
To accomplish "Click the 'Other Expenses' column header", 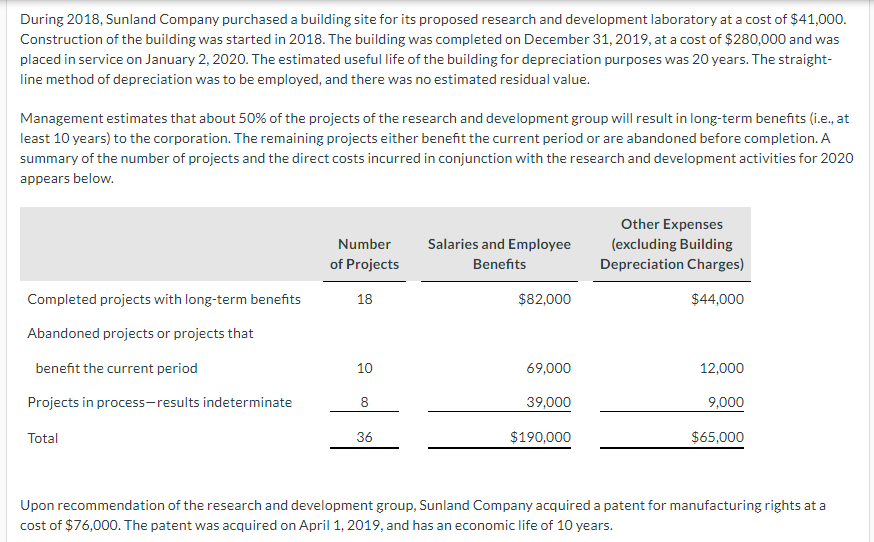I will click(672, 244).
